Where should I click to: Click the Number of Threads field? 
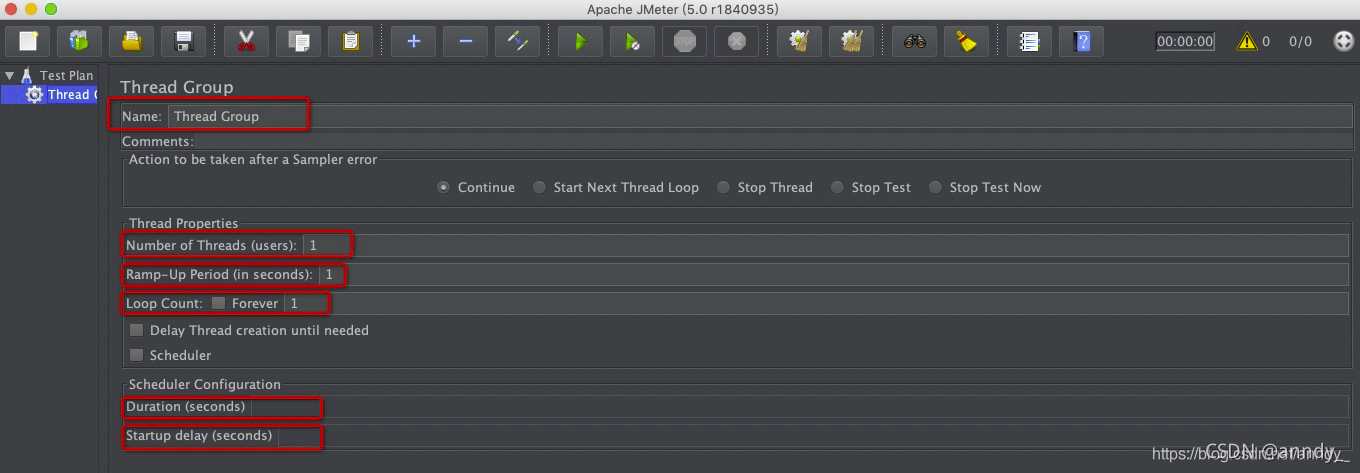[x=825, y=245]
